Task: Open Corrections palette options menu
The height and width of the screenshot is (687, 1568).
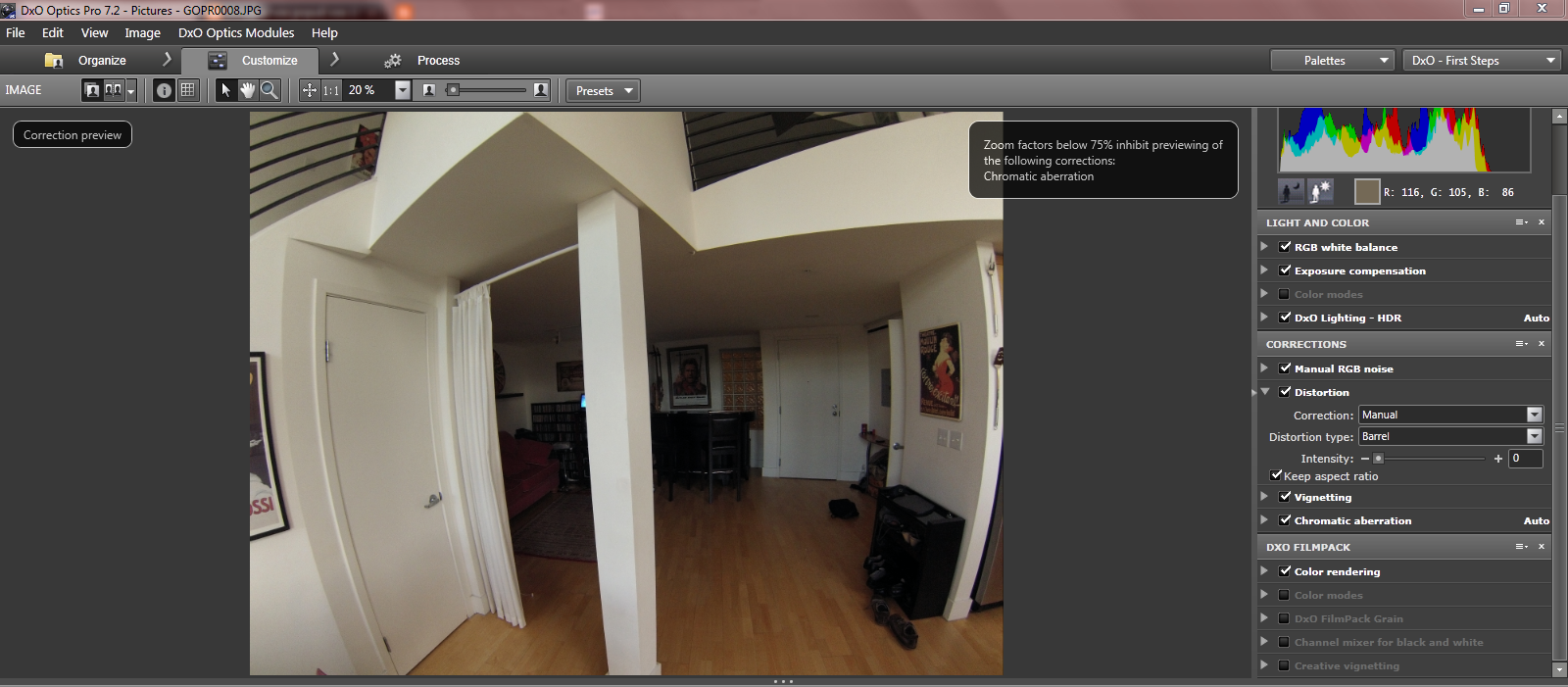Action: 1521,344
